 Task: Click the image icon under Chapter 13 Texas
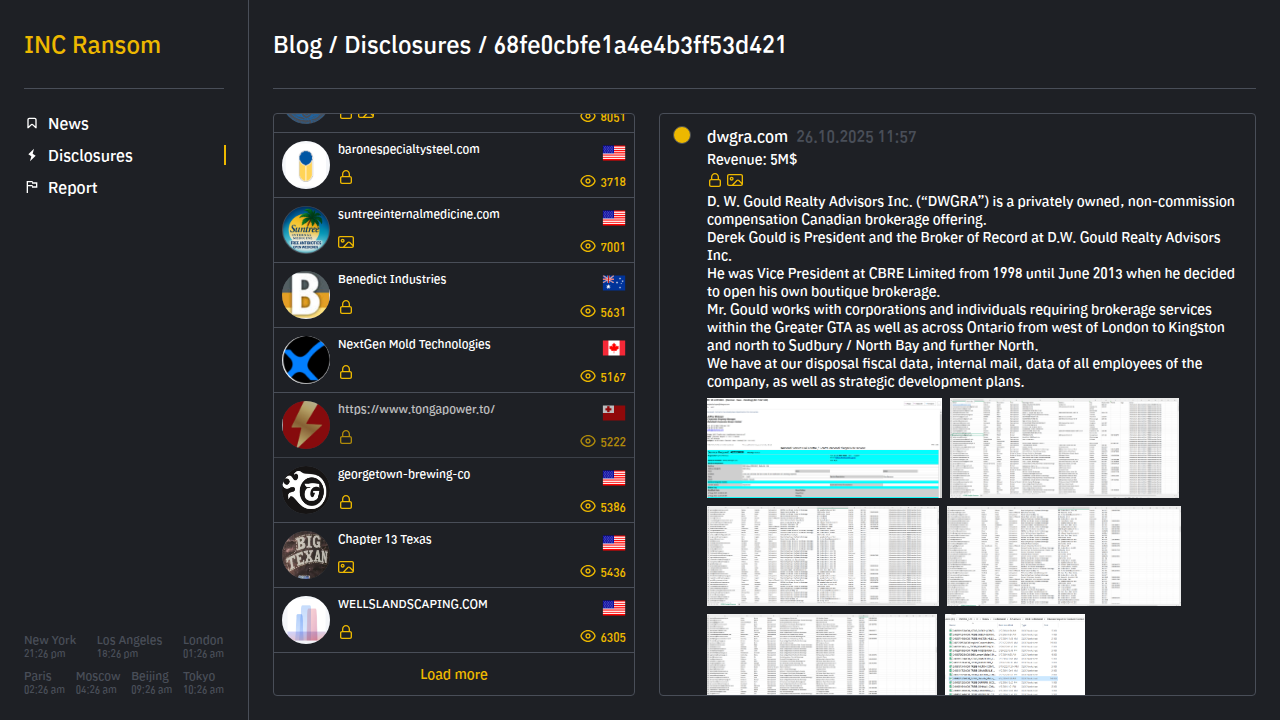346,567
